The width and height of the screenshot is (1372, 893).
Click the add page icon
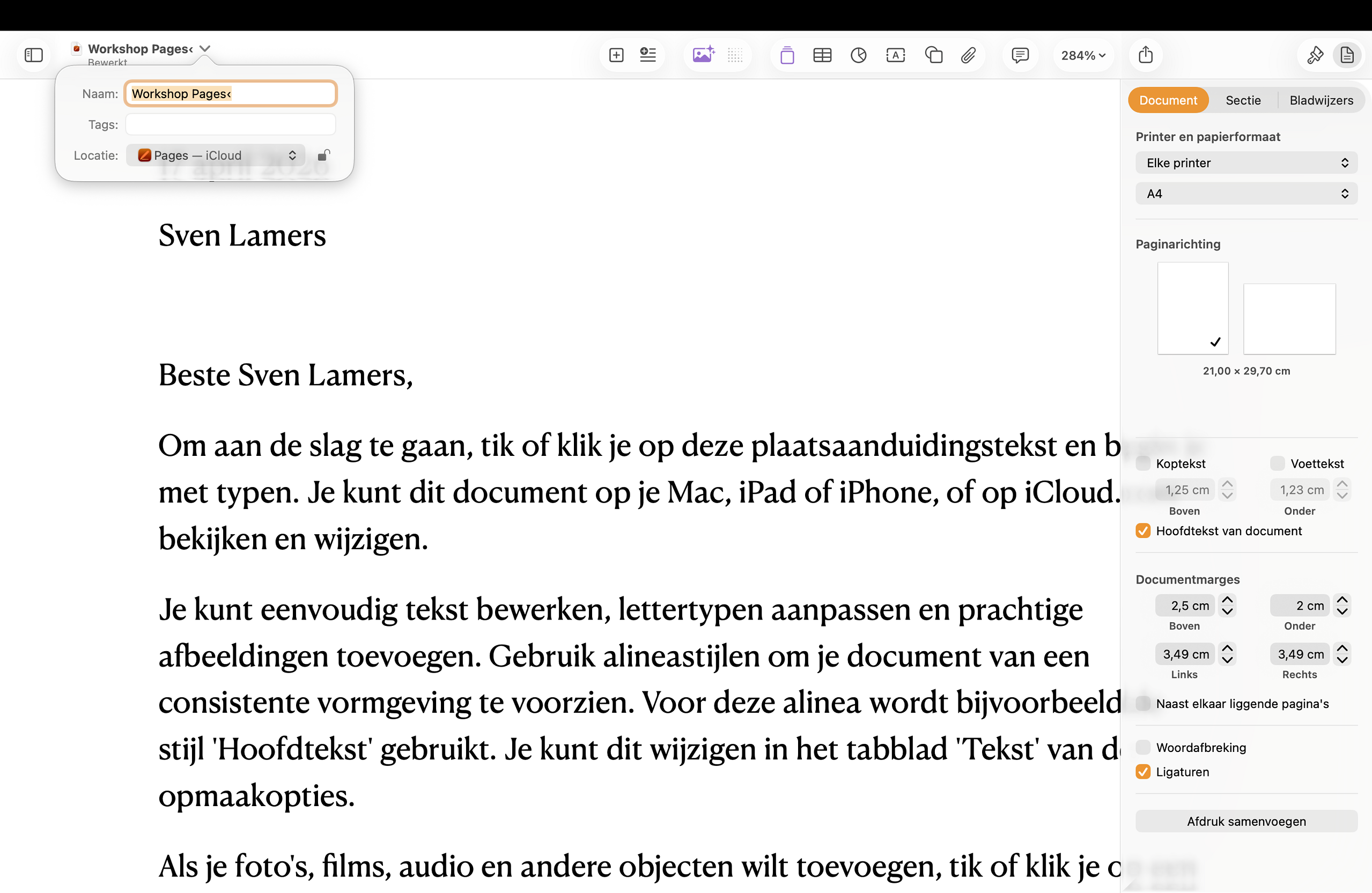[616, 55]
